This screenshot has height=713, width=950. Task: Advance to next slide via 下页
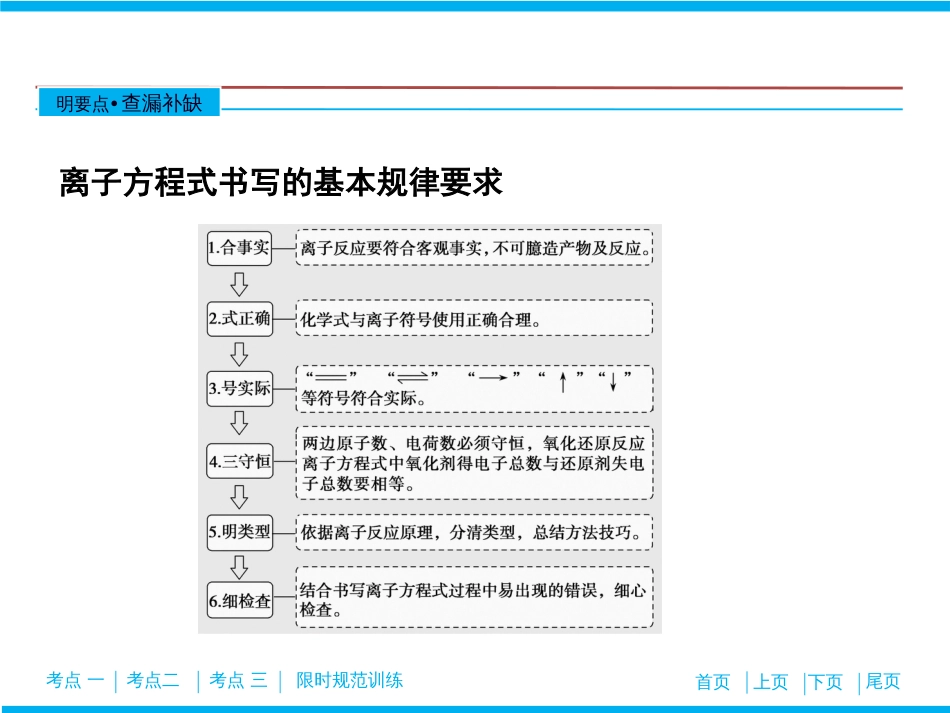pyautogui.click(x=826, y=682)
